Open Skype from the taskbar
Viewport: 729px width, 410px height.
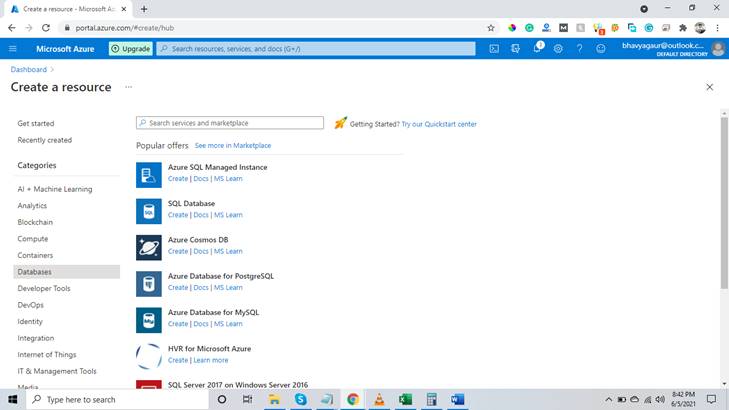click(300, 399)
